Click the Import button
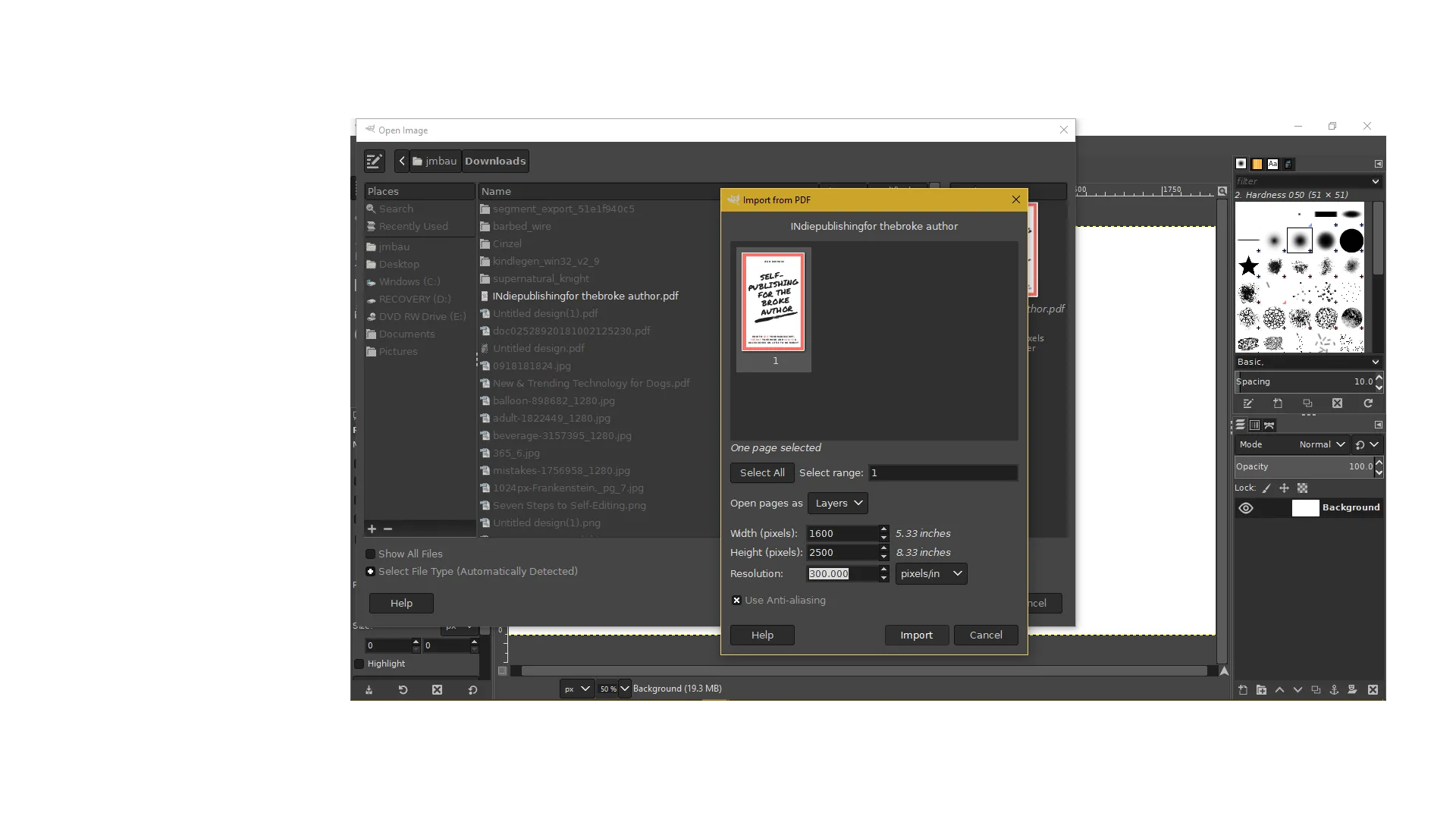 (x=916, y=635)
